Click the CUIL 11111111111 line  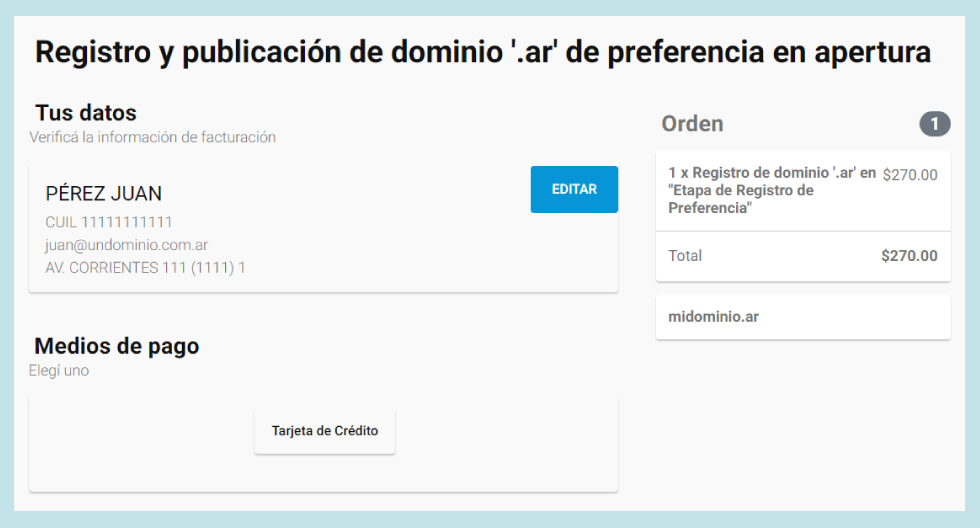point(109,222)
